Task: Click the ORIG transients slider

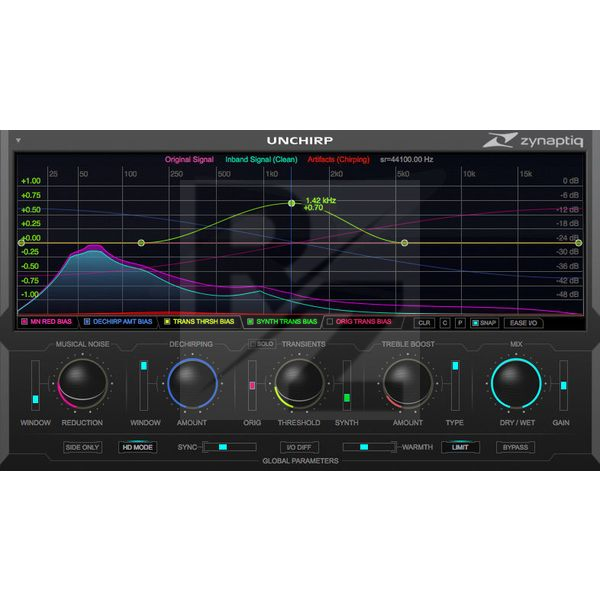Action: click(252, 385)
